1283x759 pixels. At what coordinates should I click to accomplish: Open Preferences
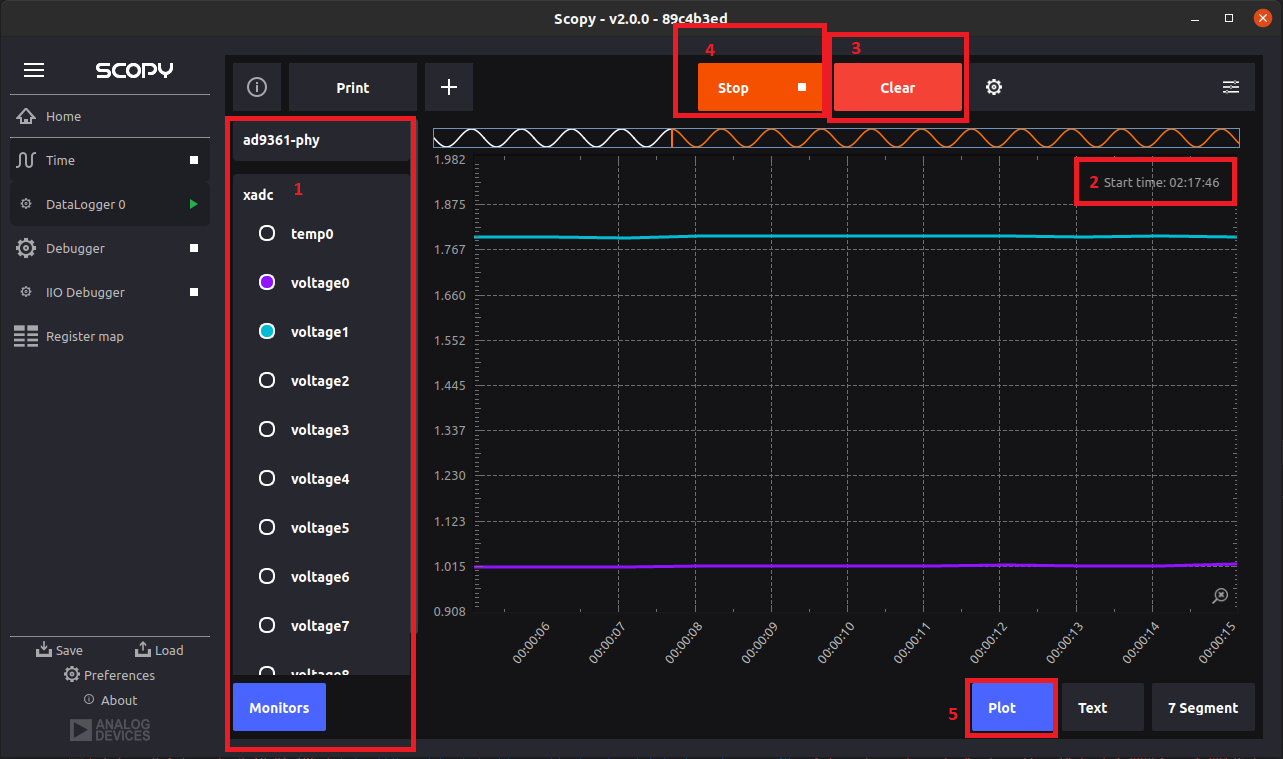click(x=109, y=675)
